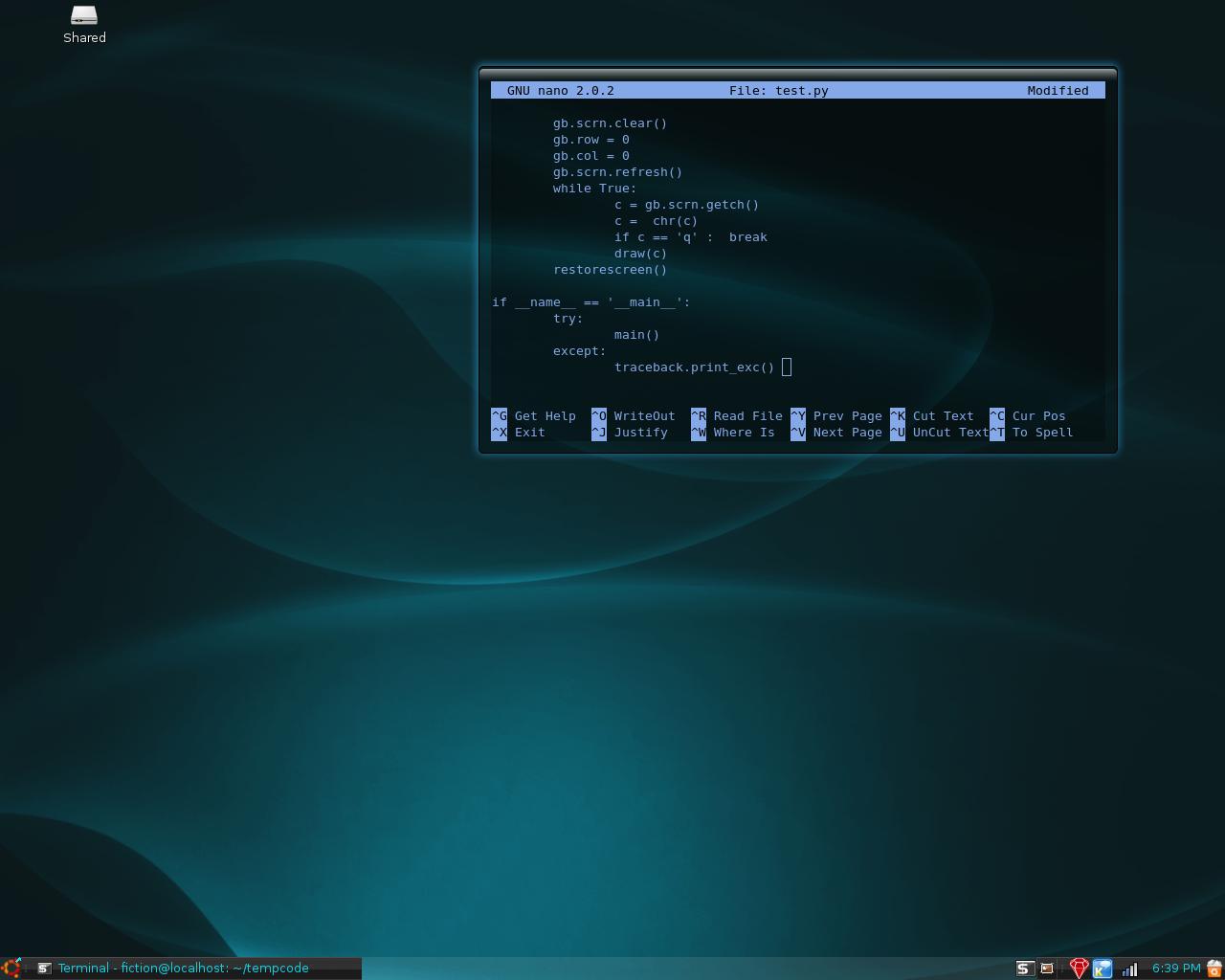The height and width of the screenshot is (980, 1225).
Task: Click the 'except:' line
Action: coord(580,350)
